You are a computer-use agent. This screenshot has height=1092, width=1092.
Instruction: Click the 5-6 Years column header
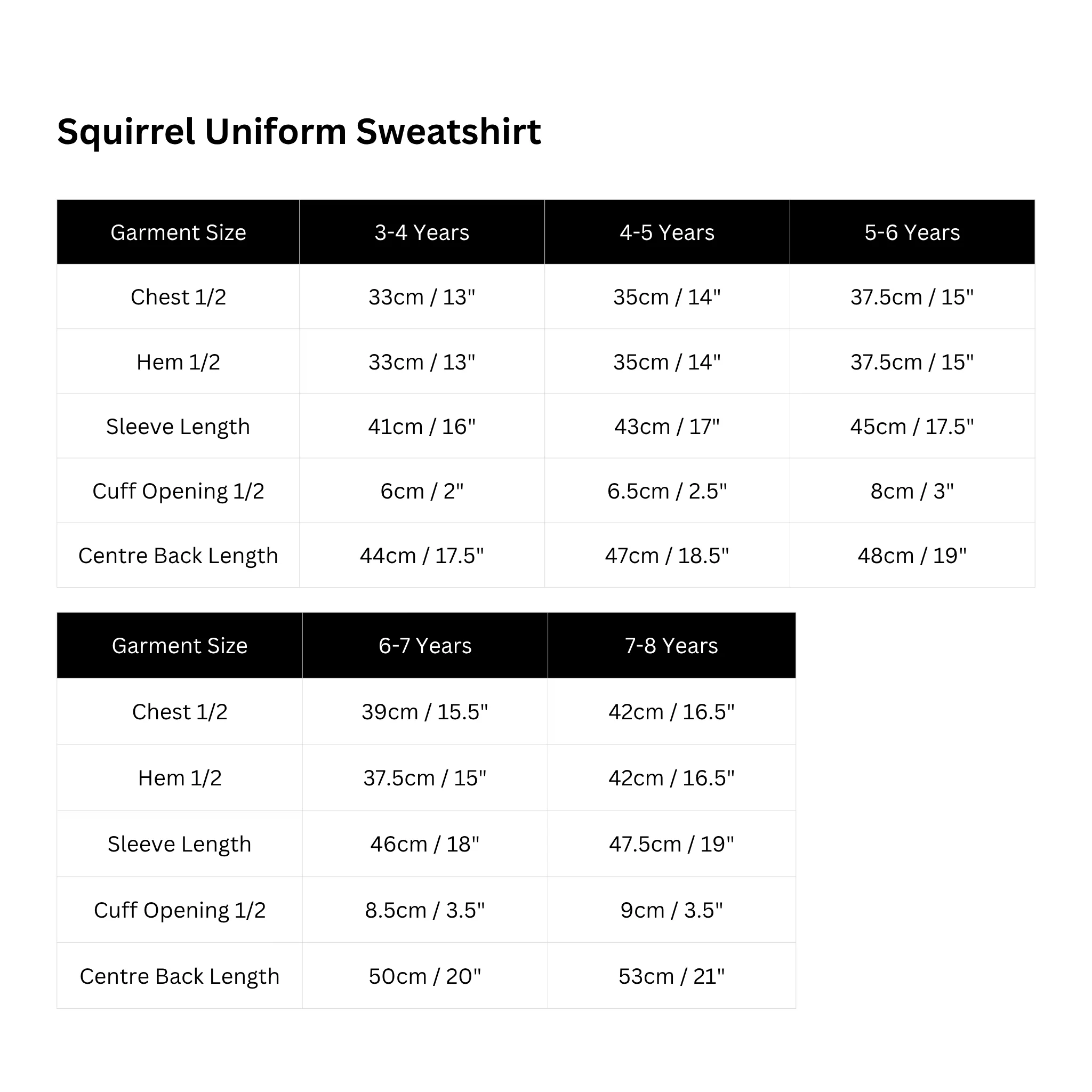click(x=912, y=232)
